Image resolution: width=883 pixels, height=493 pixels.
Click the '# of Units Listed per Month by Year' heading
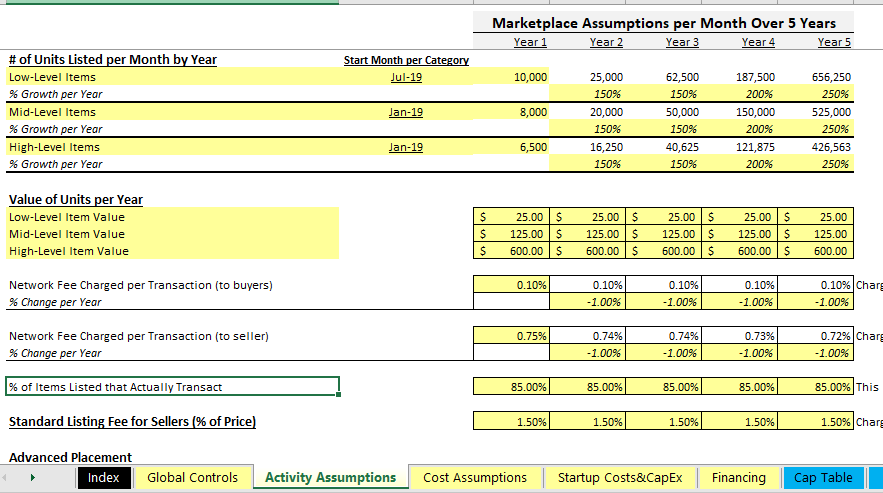pos(113,60)
